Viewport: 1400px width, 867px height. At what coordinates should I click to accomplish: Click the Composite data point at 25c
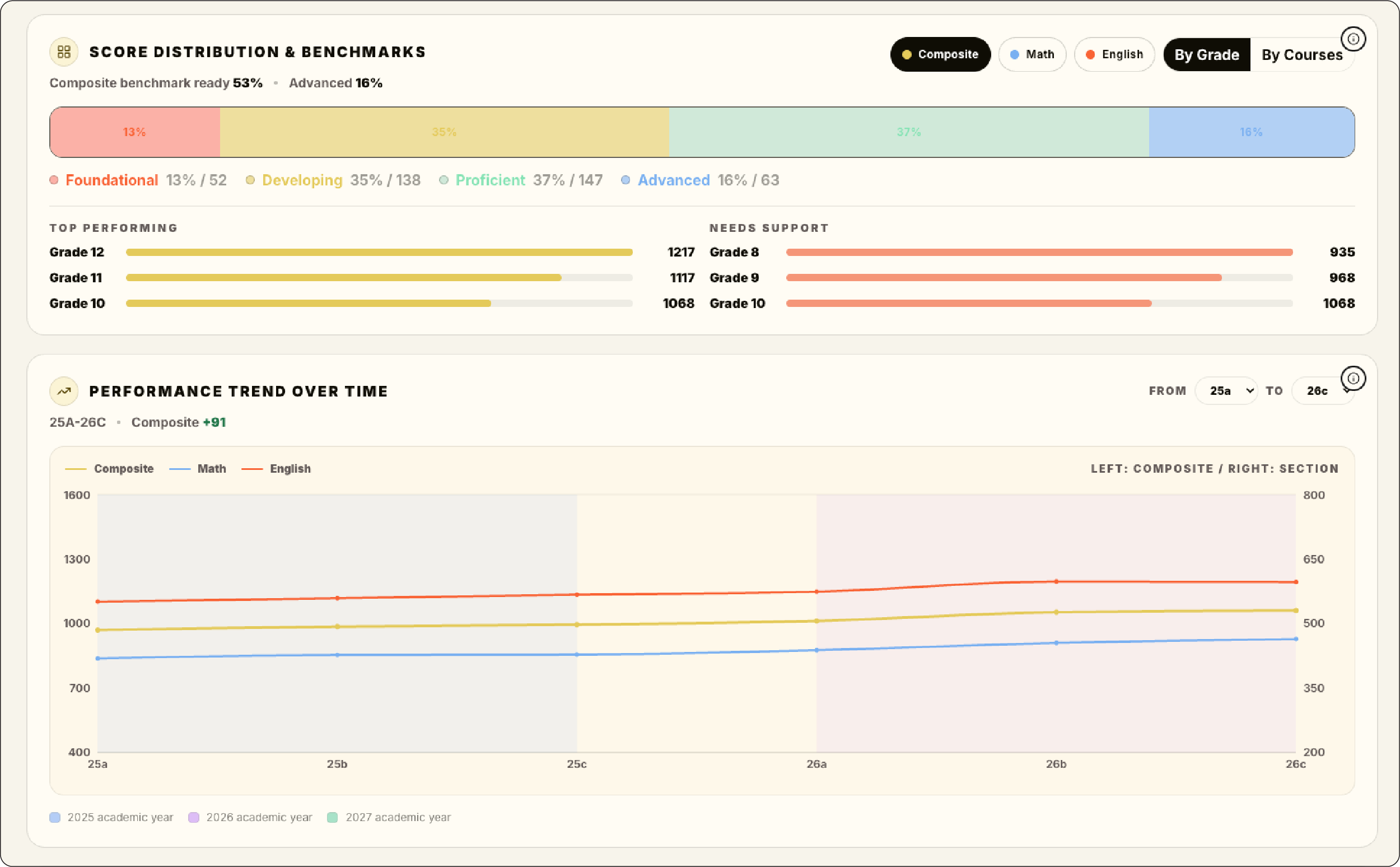(x=577, y=624)
